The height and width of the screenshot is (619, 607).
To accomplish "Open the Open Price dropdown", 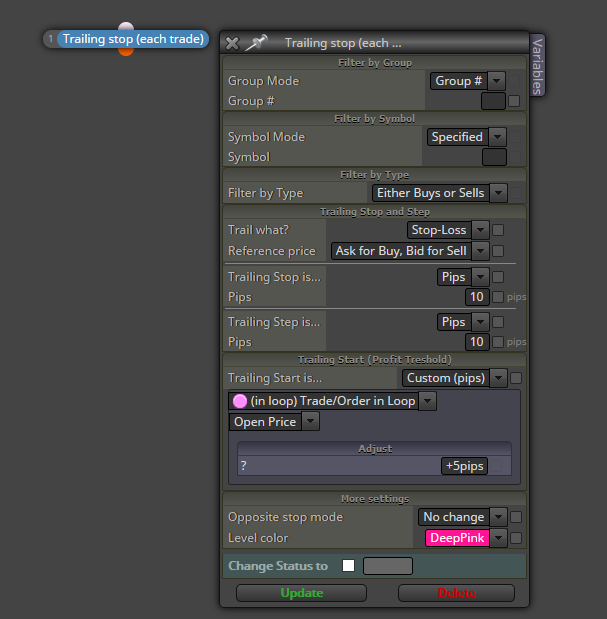I will [x=274, y=422].
